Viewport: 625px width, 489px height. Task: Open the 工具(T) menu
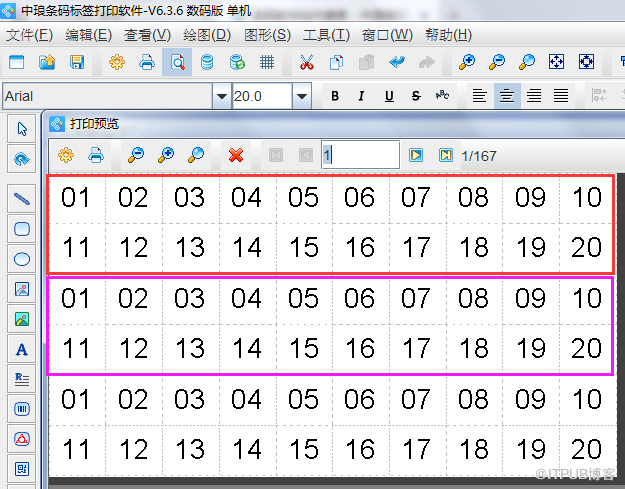pos(326,35)
